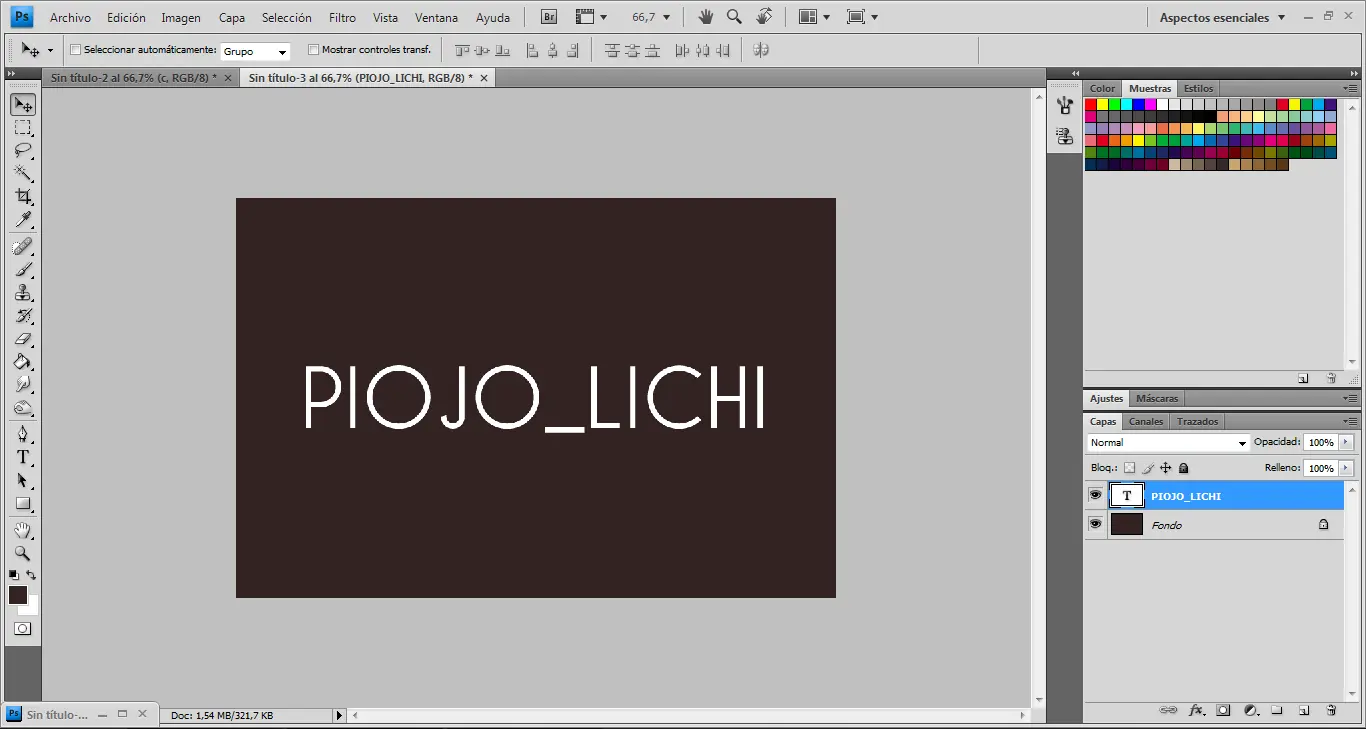Click the PIOJO_LICHI text layer thumbnail
The image size is (1366, 729).
point(1127,494)
